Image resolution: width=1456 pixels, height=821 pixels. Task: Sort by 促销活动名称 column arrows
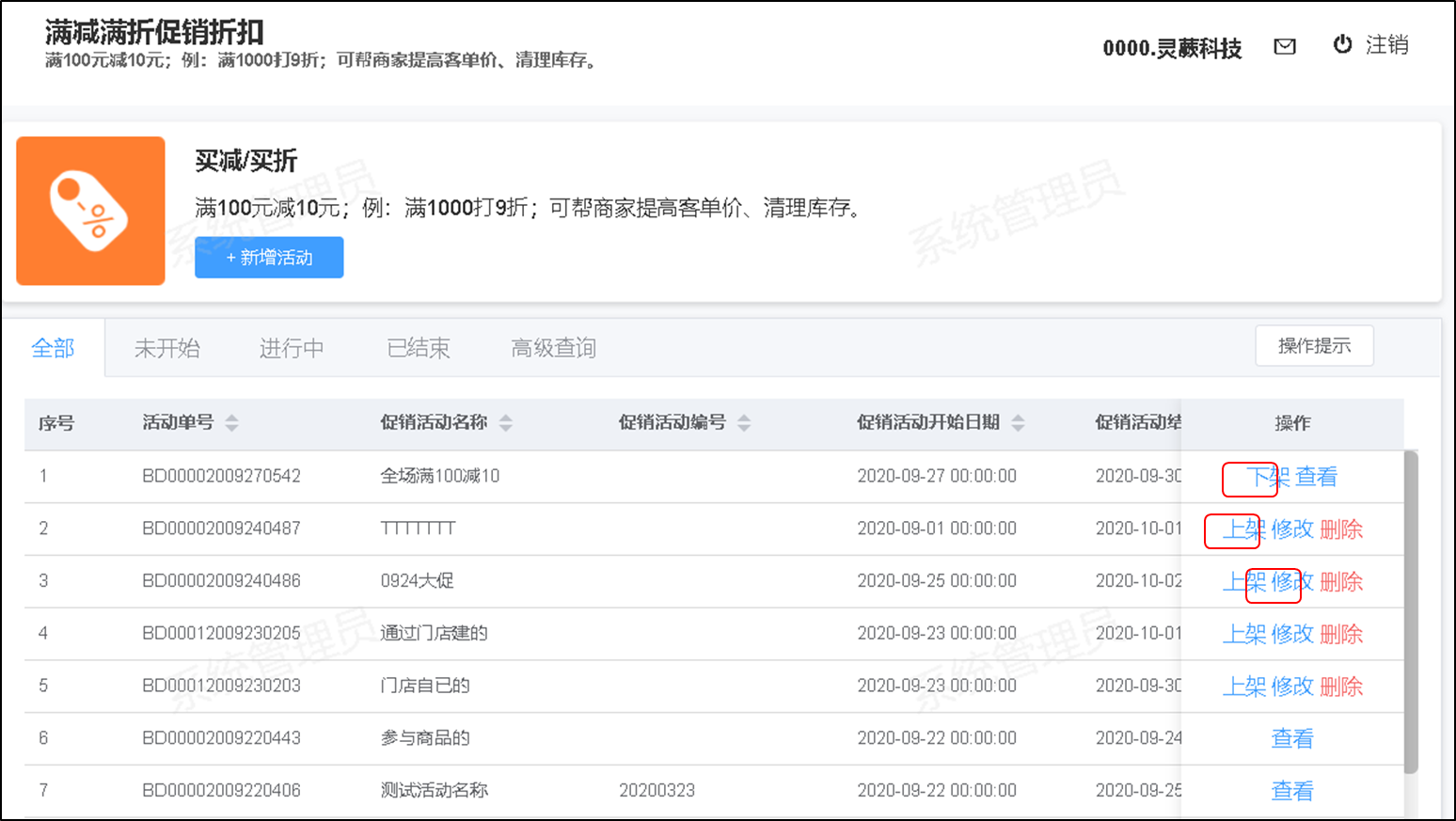point(506,423)
